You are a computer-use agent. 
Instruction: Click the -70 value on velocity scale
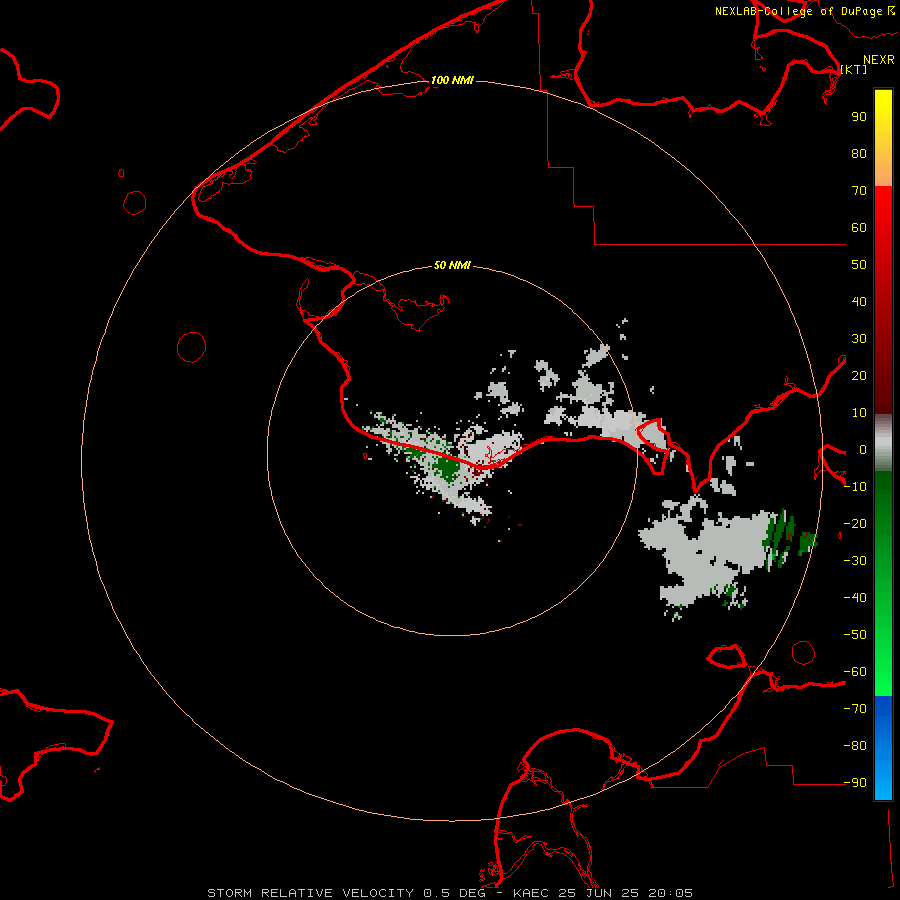(x=855, y=709)
